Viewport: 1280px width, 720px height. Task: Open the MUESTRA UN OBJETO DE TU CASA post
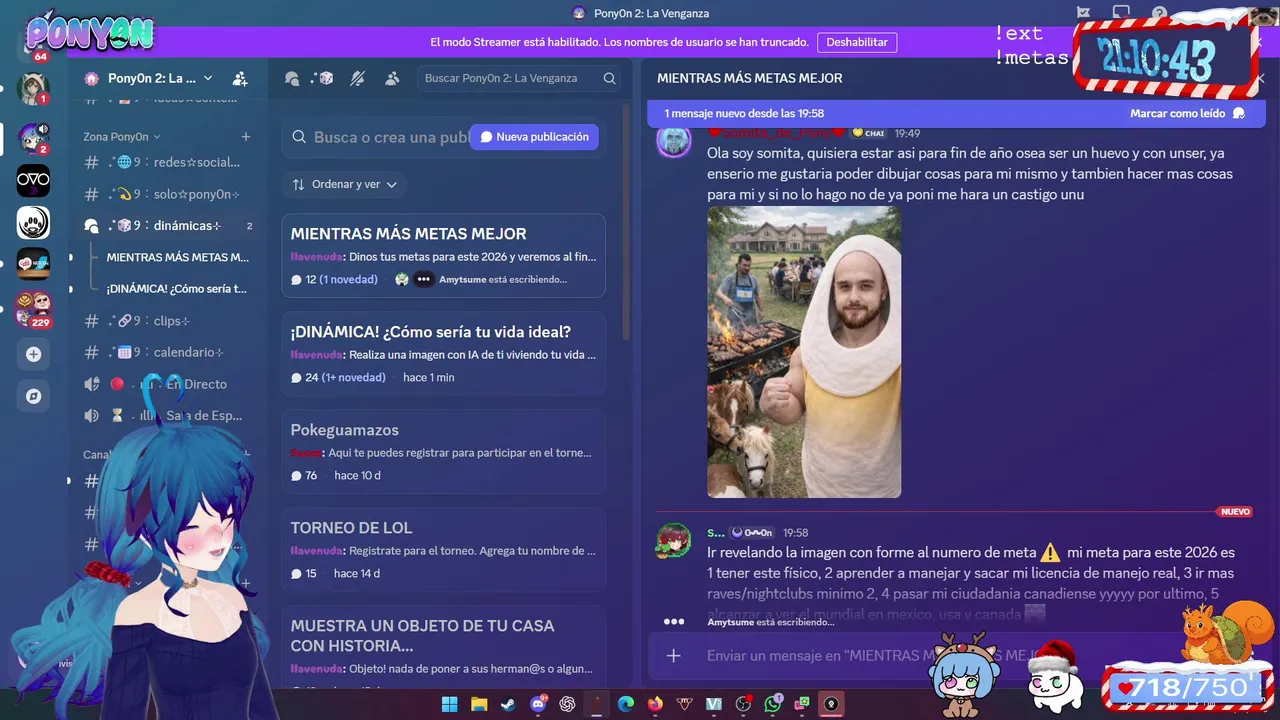443,648
